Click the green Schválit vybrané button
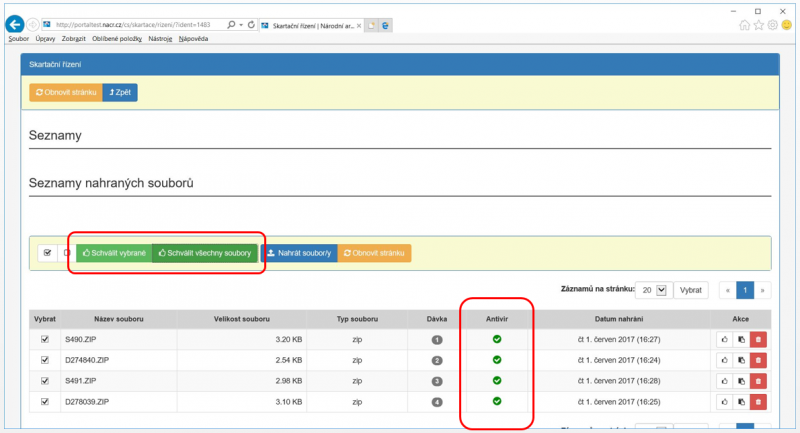This screenshot has width=800, height=433. click(x=114, y=253)
